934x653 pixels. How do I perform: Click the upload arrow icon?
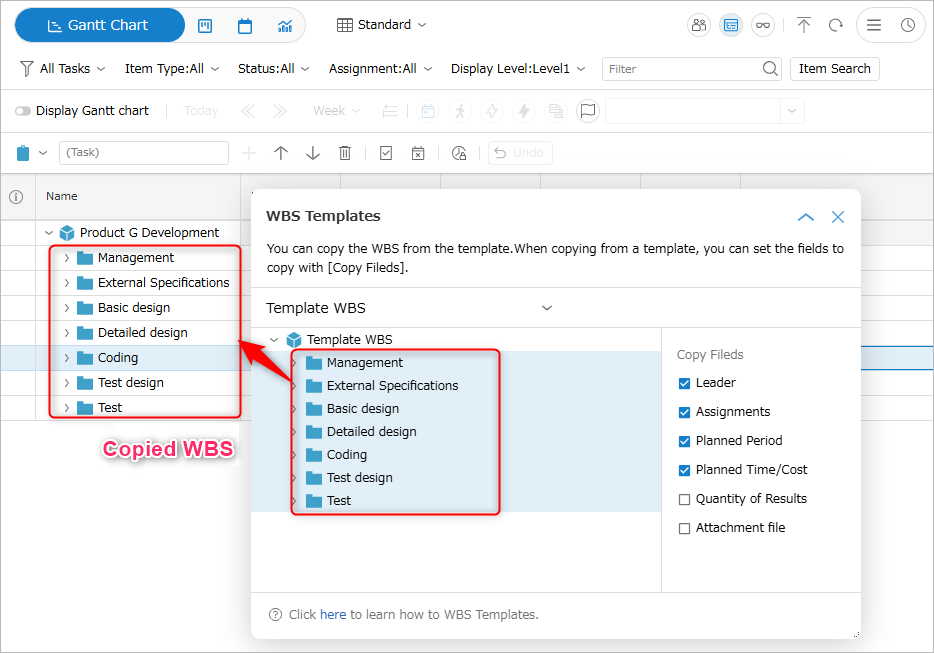804,25
